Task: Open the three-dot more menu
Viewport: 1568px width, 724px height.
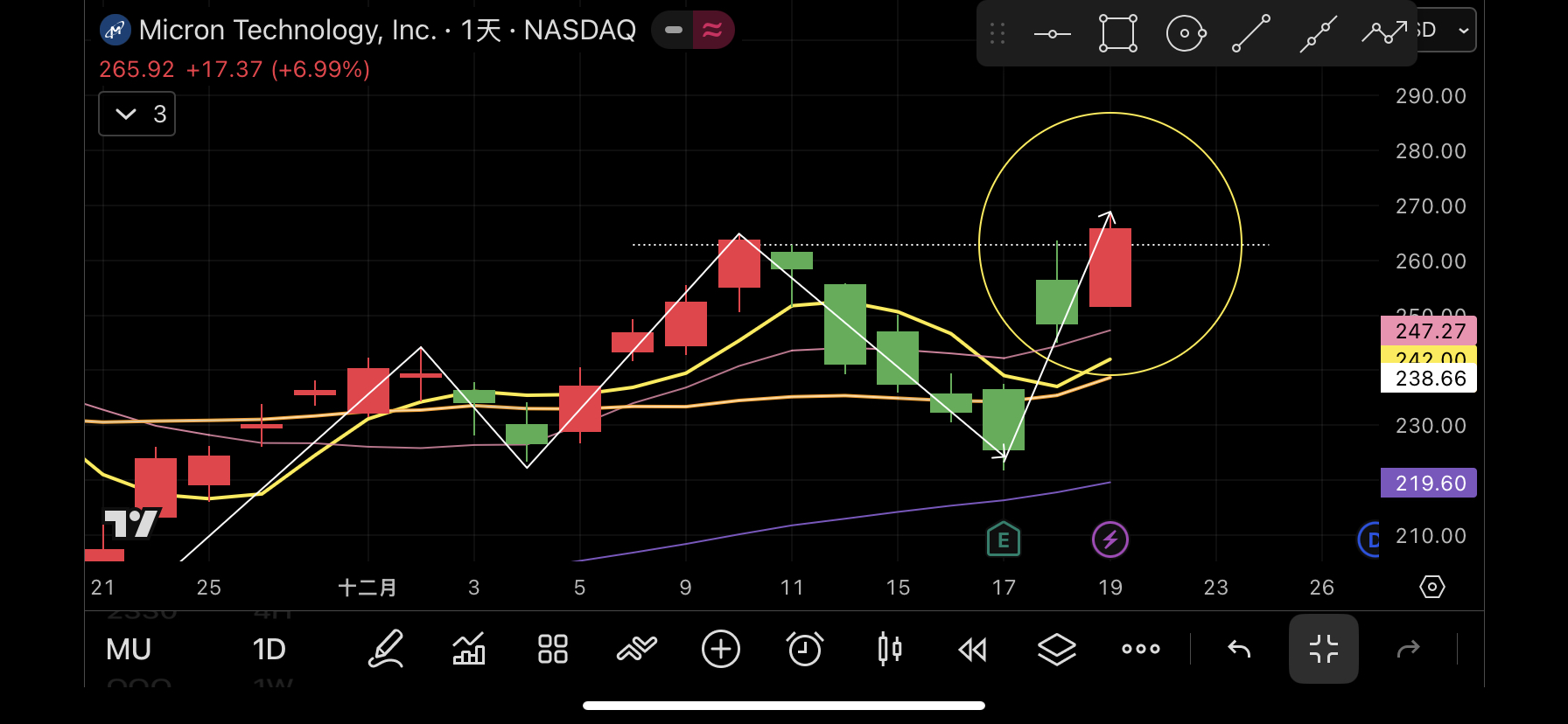Action: pos(1141,650)
